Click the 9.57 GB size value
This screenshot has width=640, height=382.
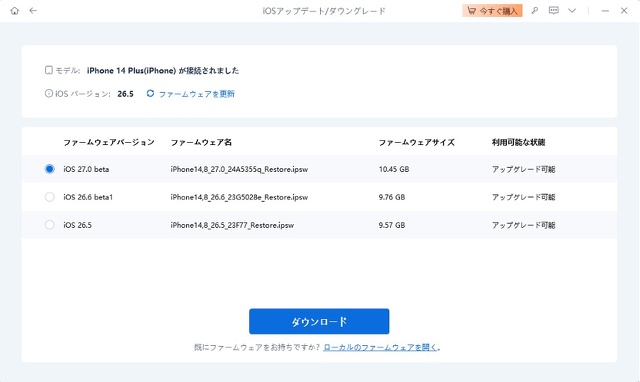click(x=392, y=225)
